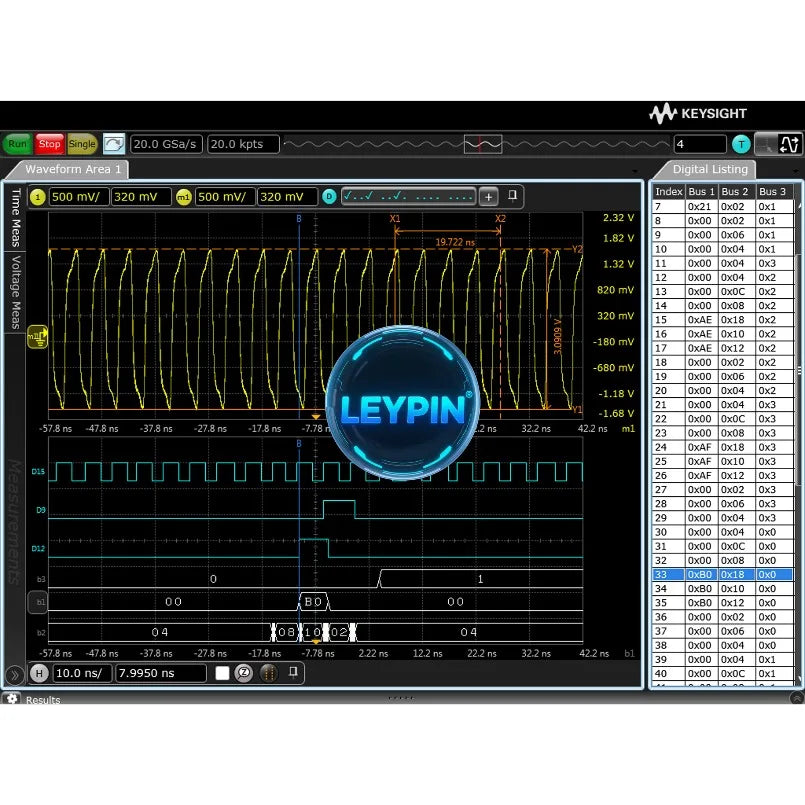Trigger a Single acquisition
This screenshot has width=805, height=805.
[x=82, y=144]
